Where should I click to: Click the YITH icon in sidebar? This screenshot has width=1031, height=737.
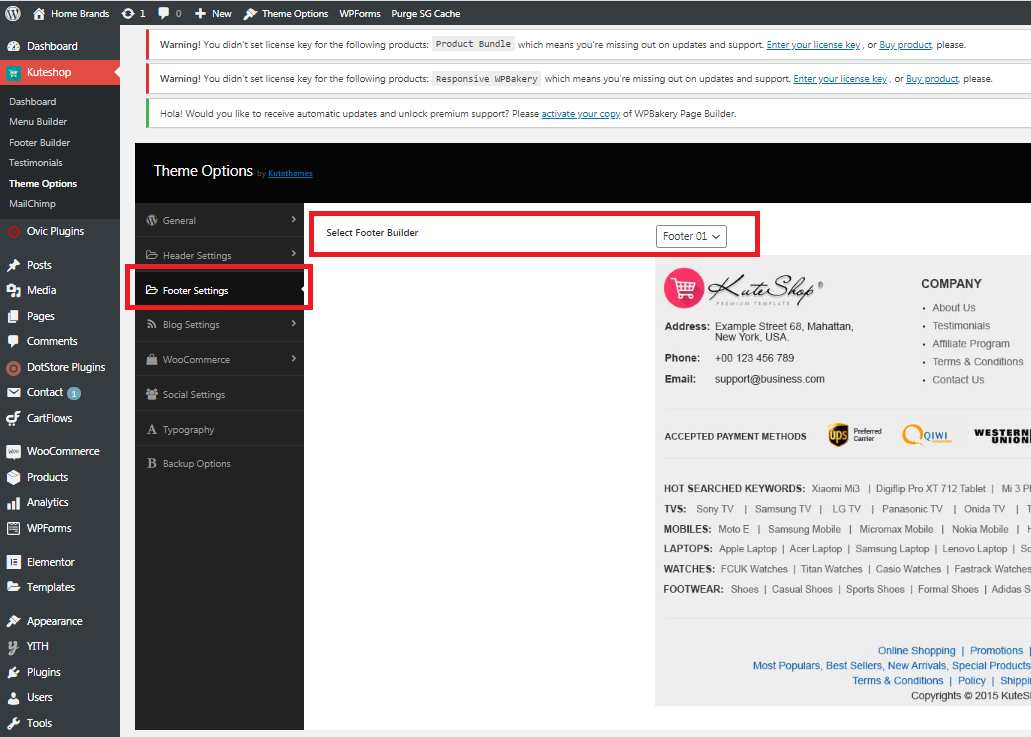[x=13, y=647]
